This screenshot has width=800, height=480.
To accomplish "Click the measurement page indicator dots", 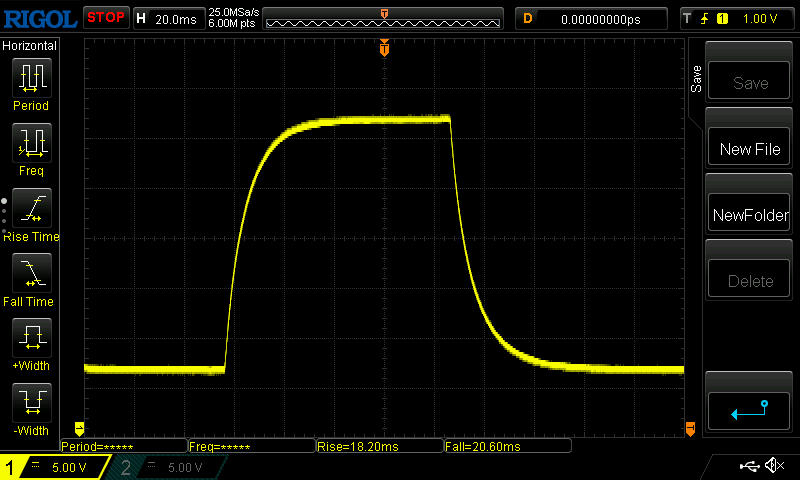I will [x=4, y=216].
